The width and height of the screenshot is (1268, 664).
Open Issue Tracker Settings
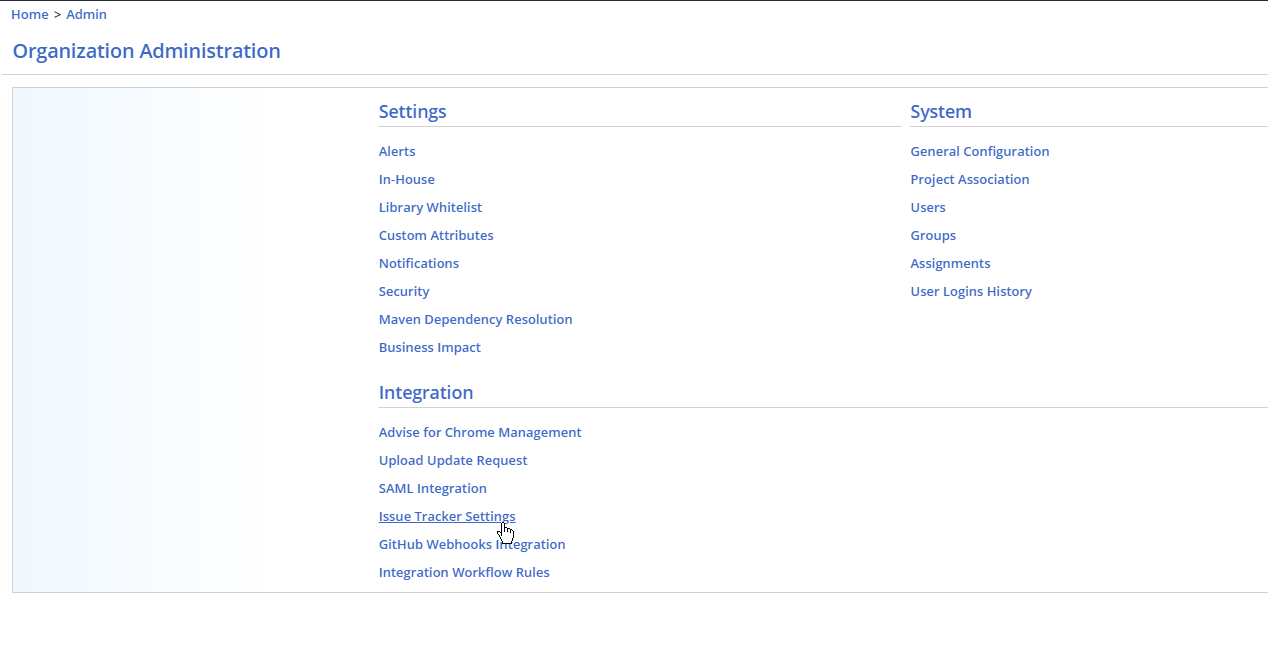pos(446,517)
